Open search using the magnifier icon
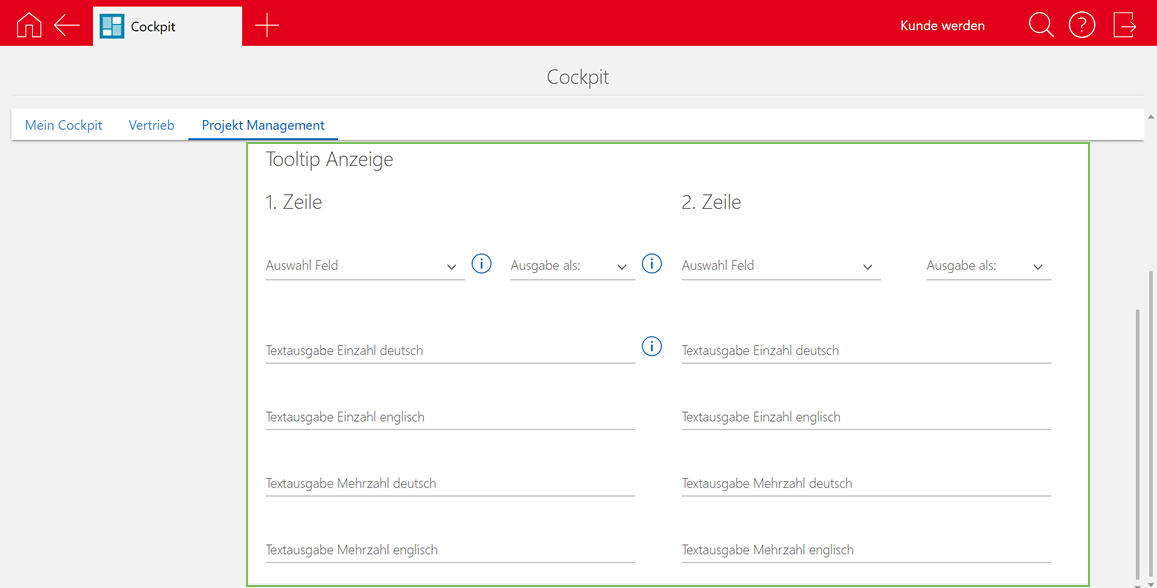This screenshot has height=588, width=1157. click(1040, 24)
